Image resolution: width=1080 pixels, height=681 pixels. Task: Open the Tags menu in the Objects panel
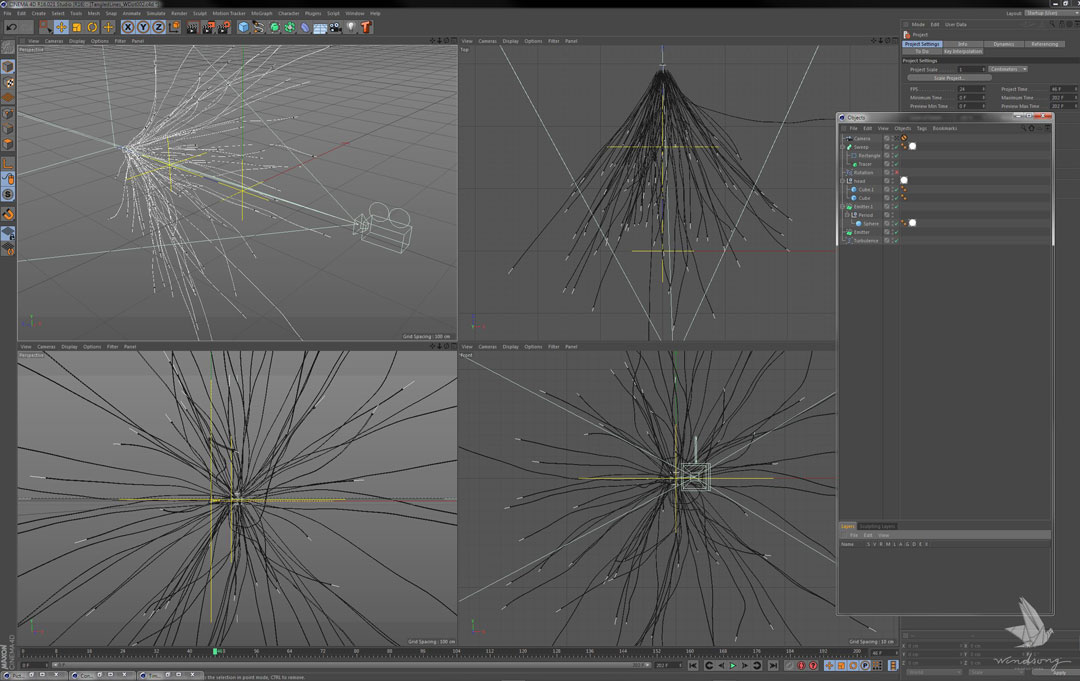coord(921,128)
